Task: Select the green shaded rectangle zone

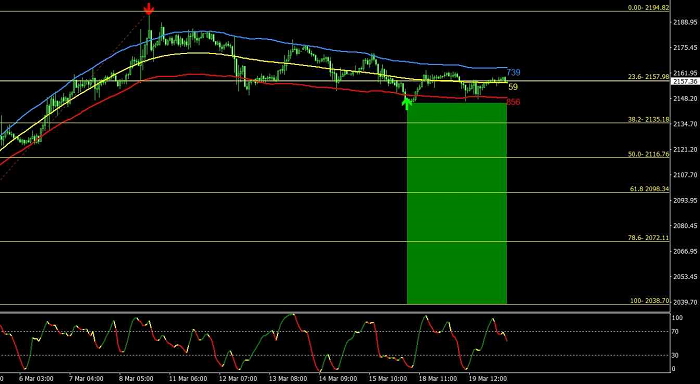Action: click(457, 203)
